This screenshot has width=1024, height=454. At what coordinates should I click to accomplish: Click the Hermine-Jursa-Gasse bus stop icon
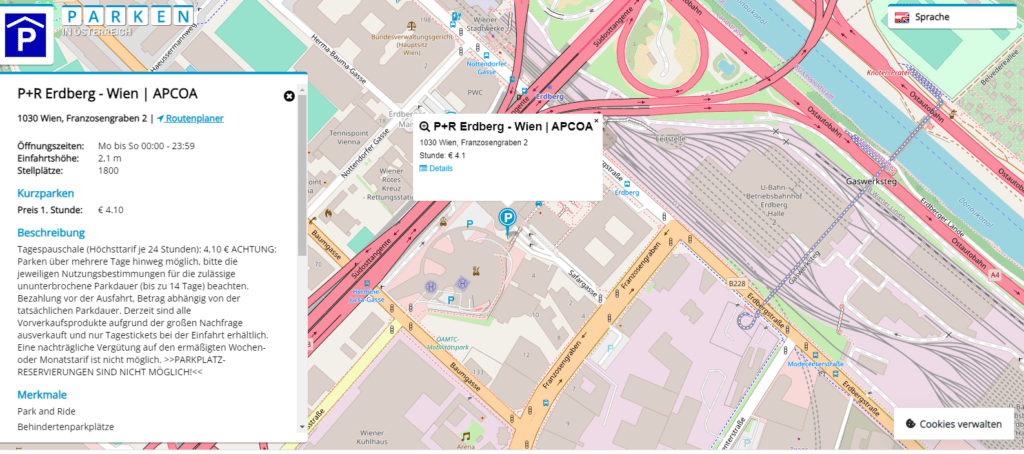tap(368, 284)
